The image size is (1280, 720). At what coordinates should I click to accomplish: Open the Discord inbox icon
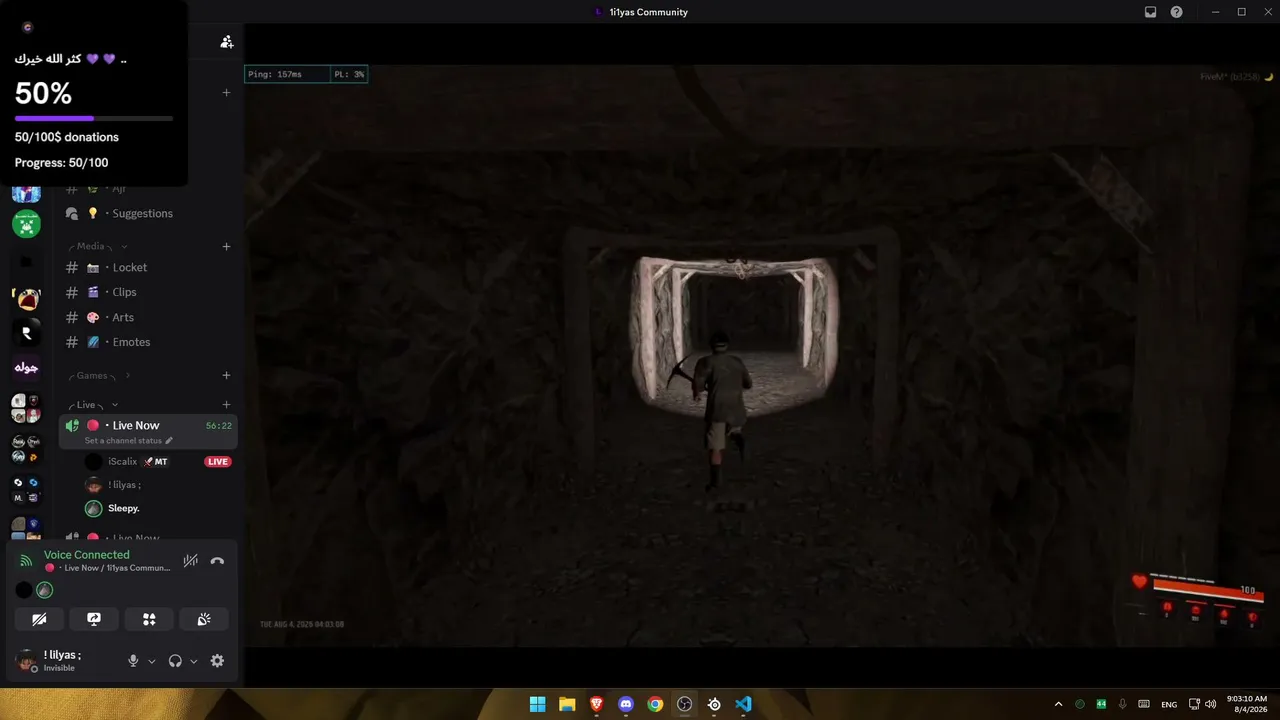coord(1150,12)
